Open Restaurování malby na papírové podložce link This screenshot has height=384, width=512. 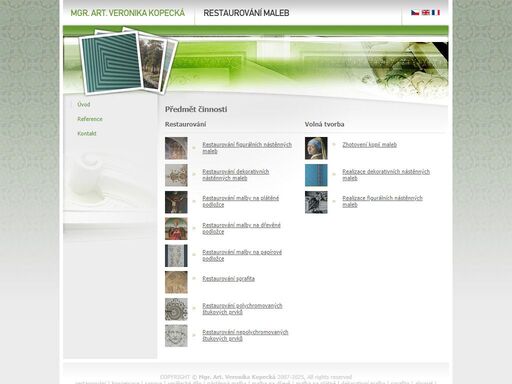pos(242,255)
